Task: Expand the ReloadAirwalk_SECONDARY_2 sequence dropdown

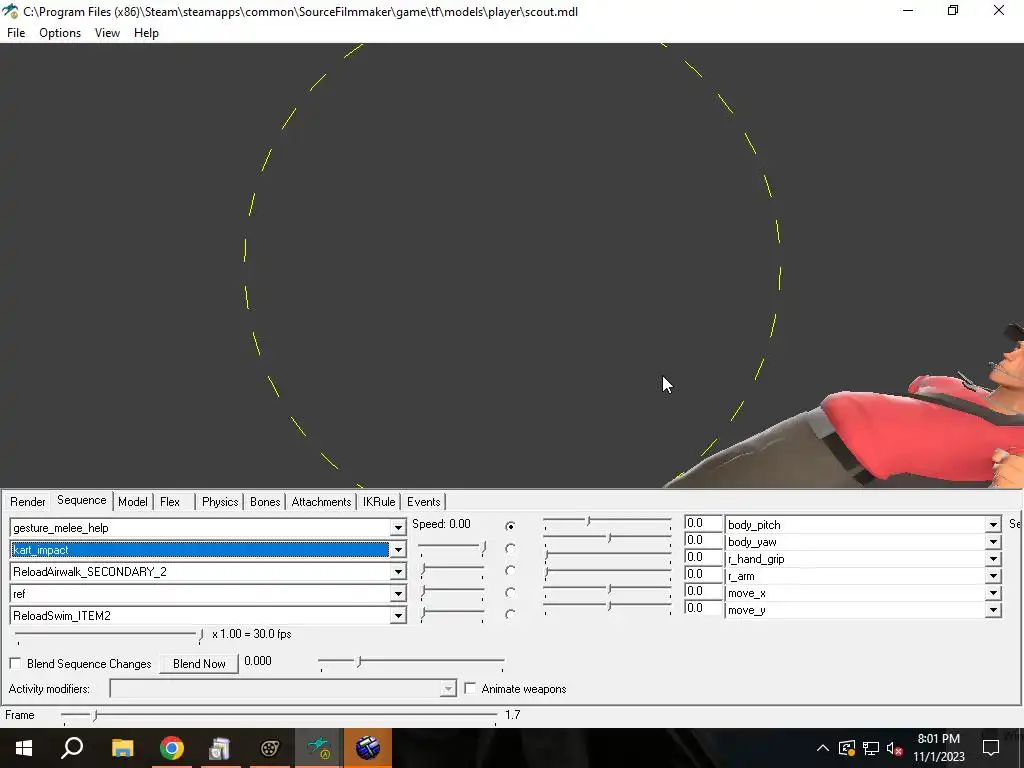Action: [398, 572]
